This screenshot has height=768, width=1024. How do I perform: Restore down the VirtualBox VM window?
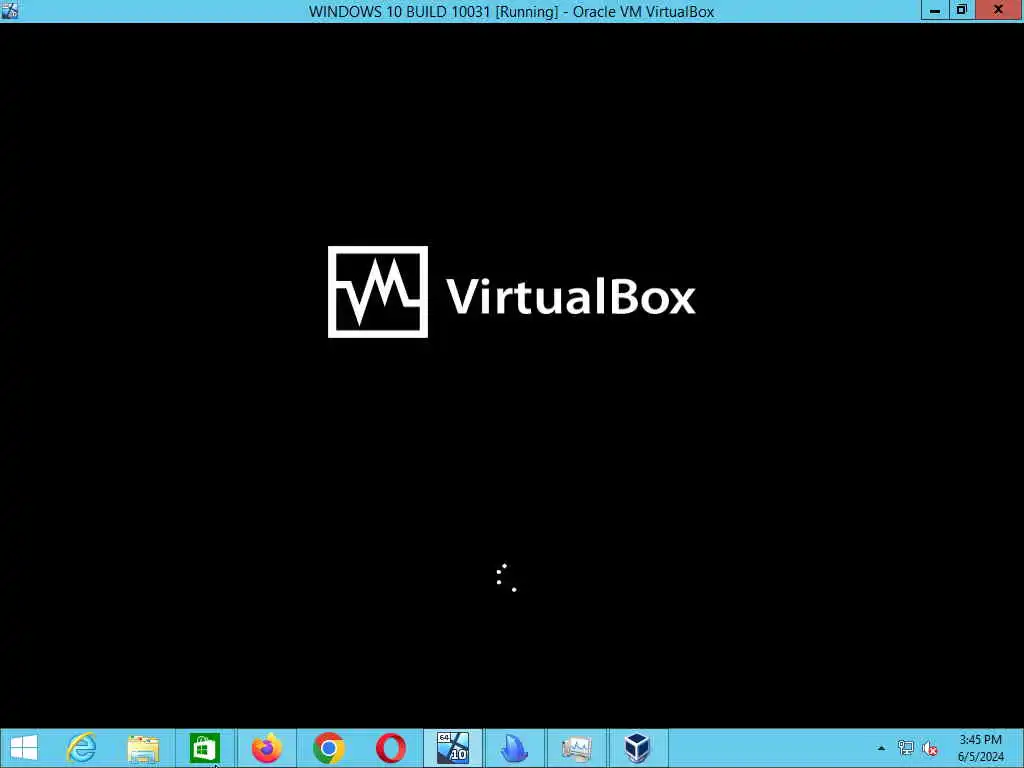pyautogui.click(x=961, y=10)
